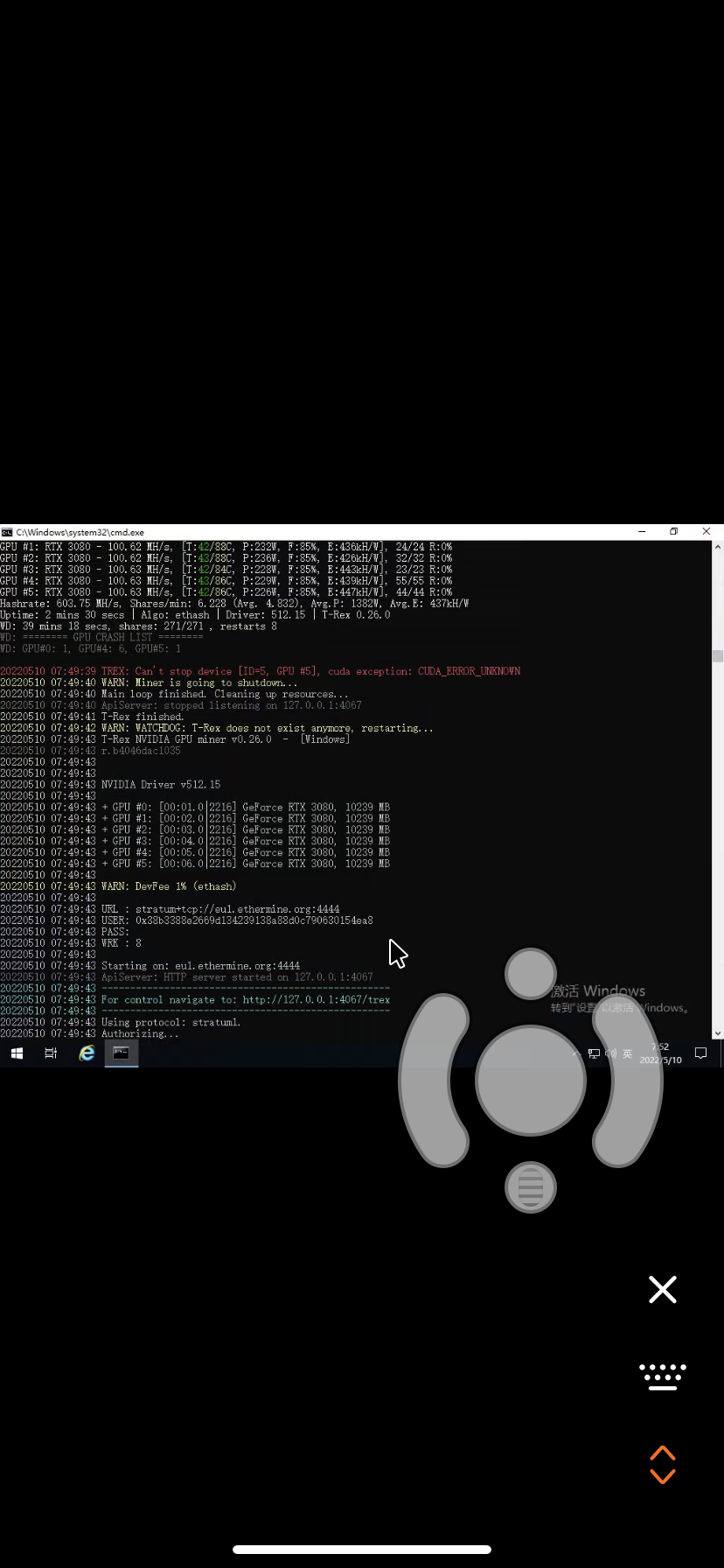Close the remote session with X icon
This screenshot has width=724, height=1568.
click(x=663, y=1289)
